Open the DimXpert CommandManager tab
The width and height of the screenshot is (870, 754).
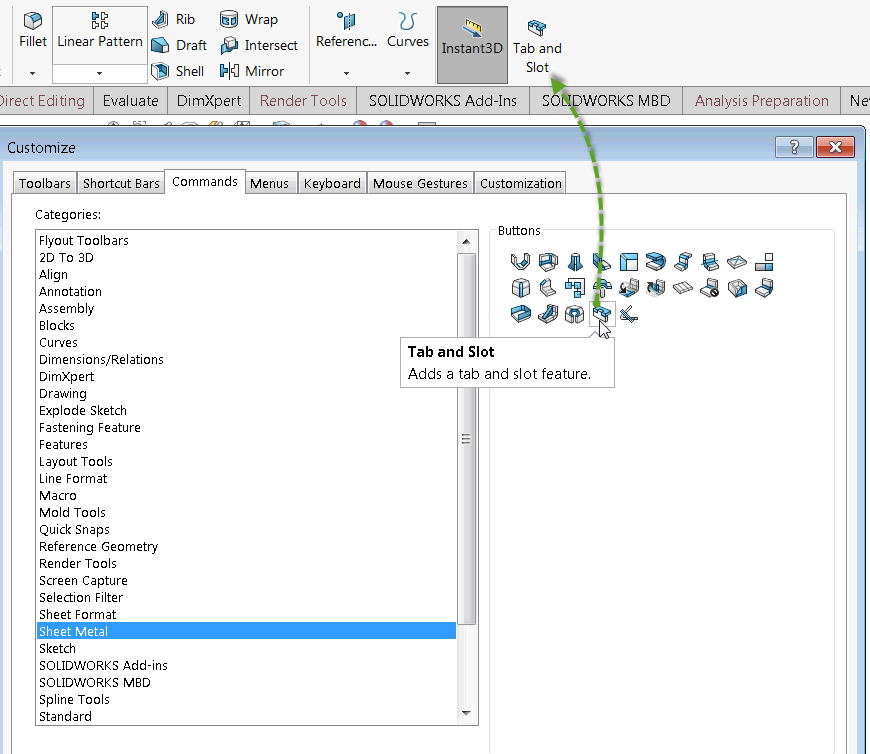coord(209,100)
